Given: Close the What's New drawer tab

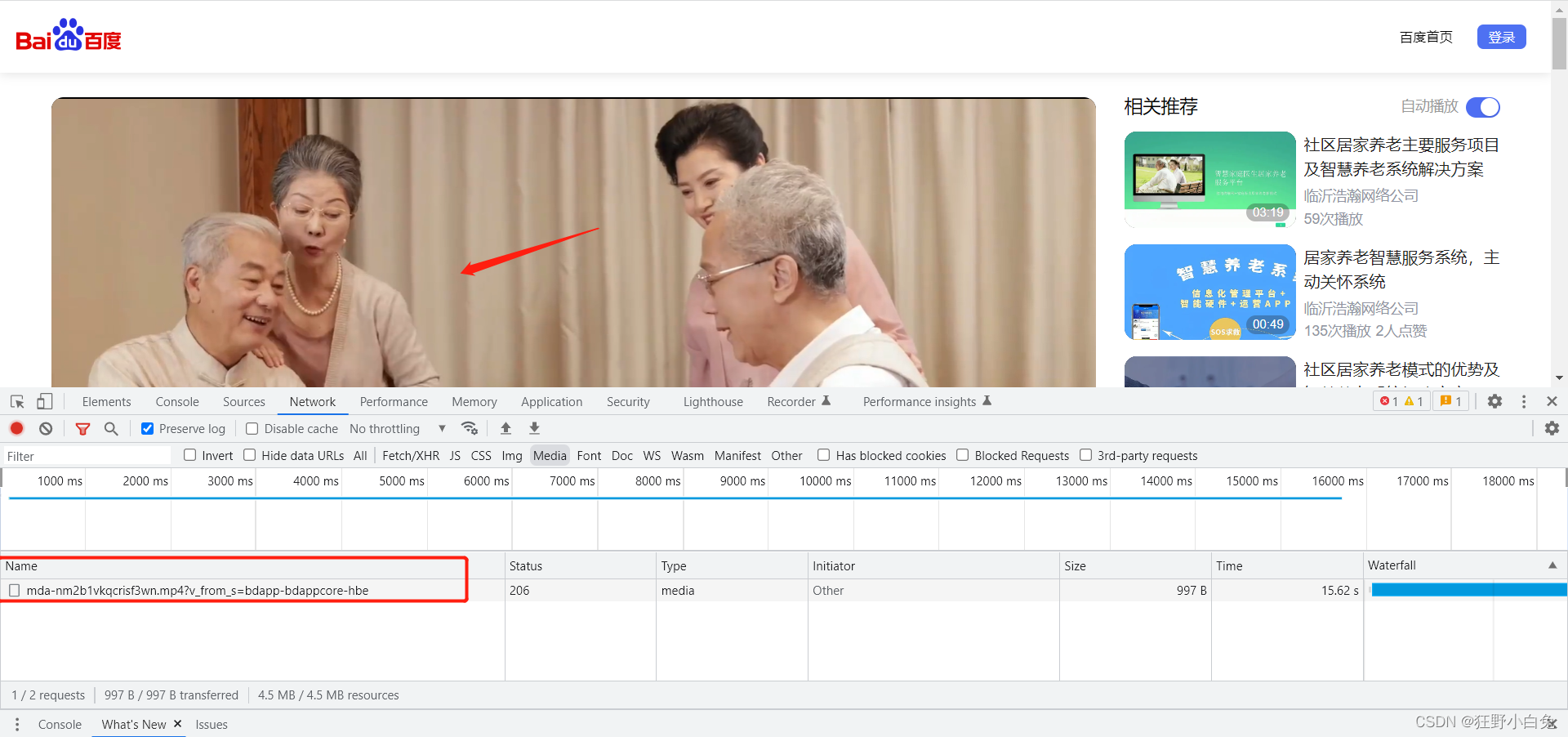Looking at the screenshot, I should (177, 724).
